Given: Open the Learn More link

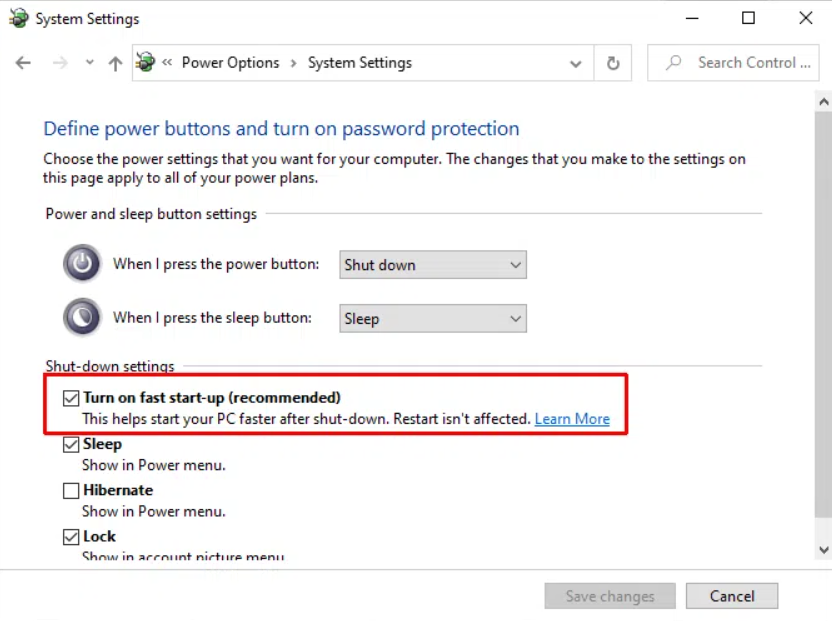Looking at the screenshot, I should [x=572, y=419].
